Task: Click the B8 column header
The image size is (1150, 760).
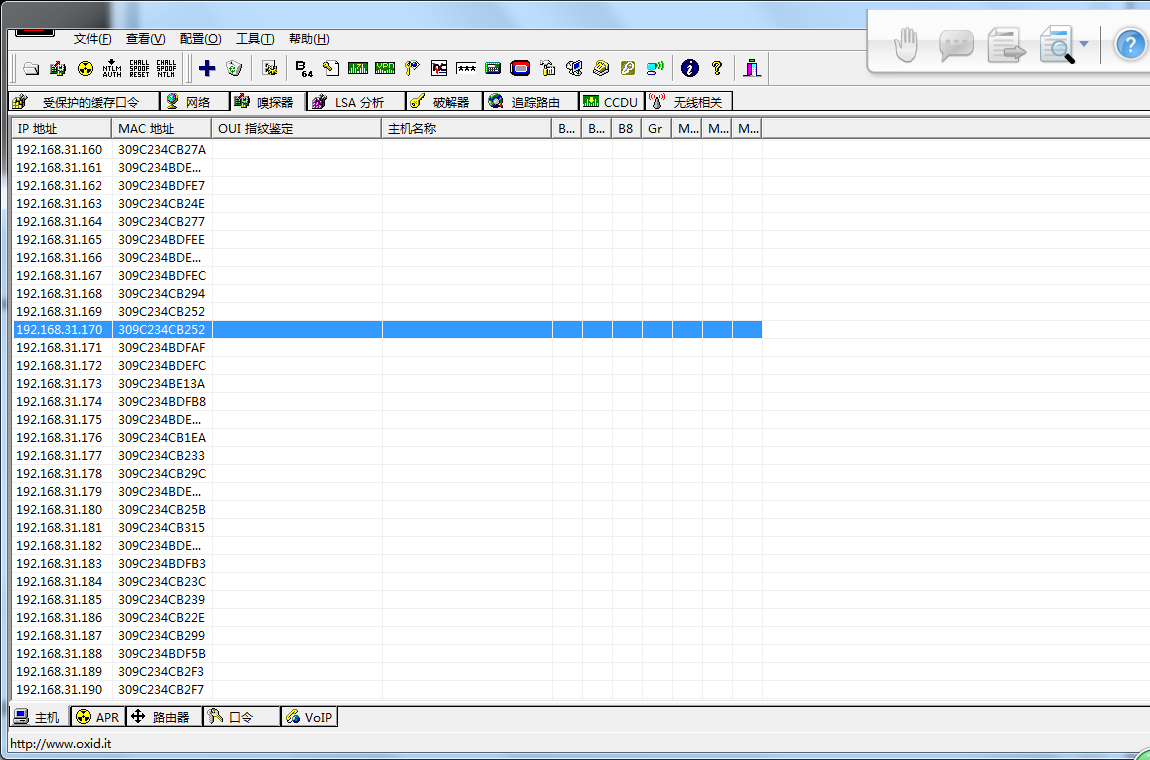Action: click(x=627, y=128)
